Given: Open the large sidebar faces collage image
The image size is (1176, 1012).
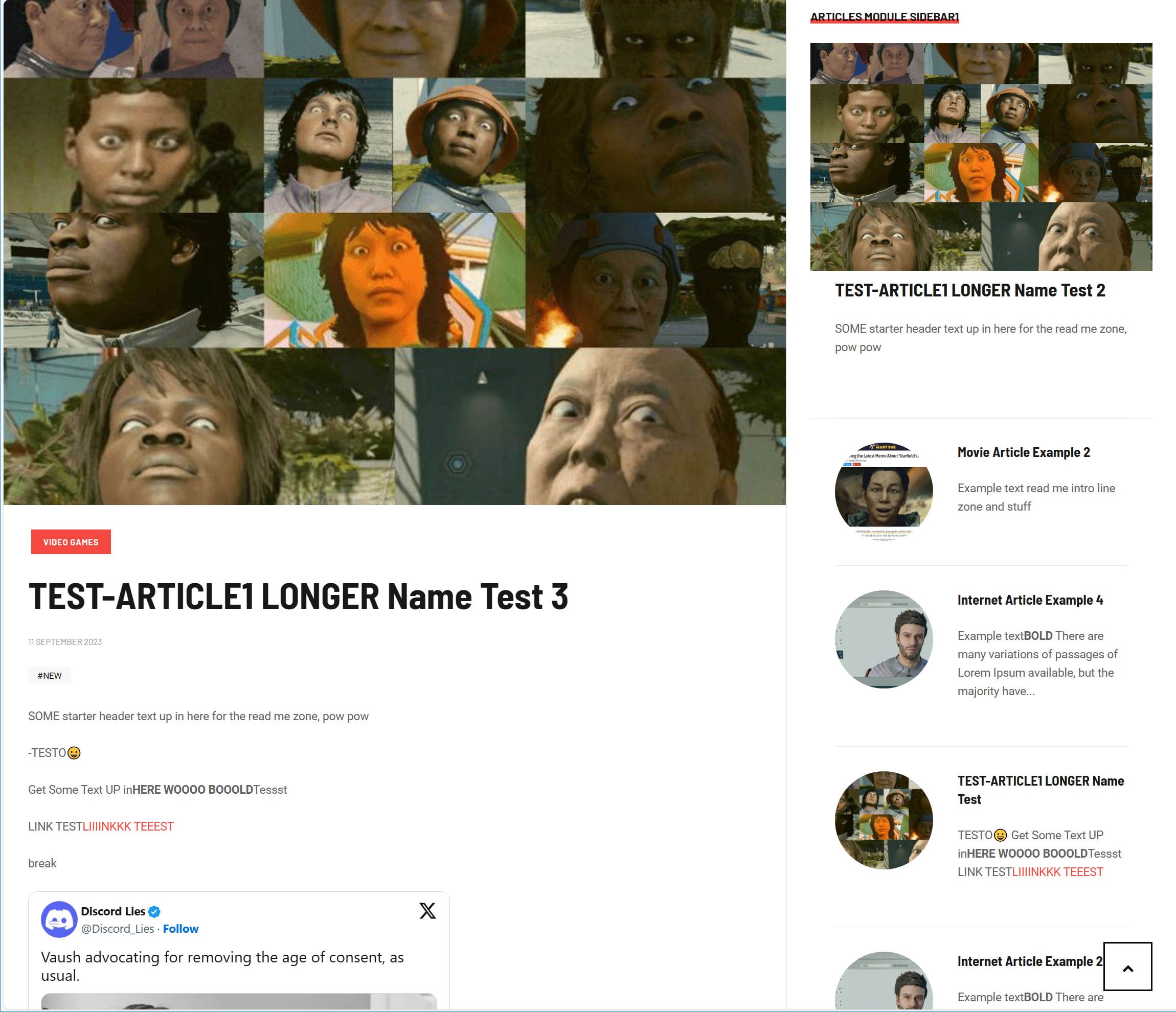Looking at the screenshot, I should (x=981, y=156).
